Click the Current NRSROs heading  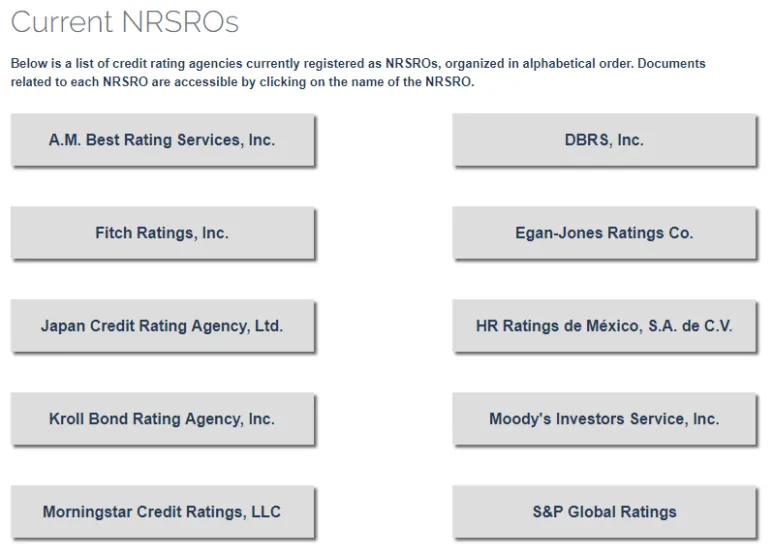125,22
